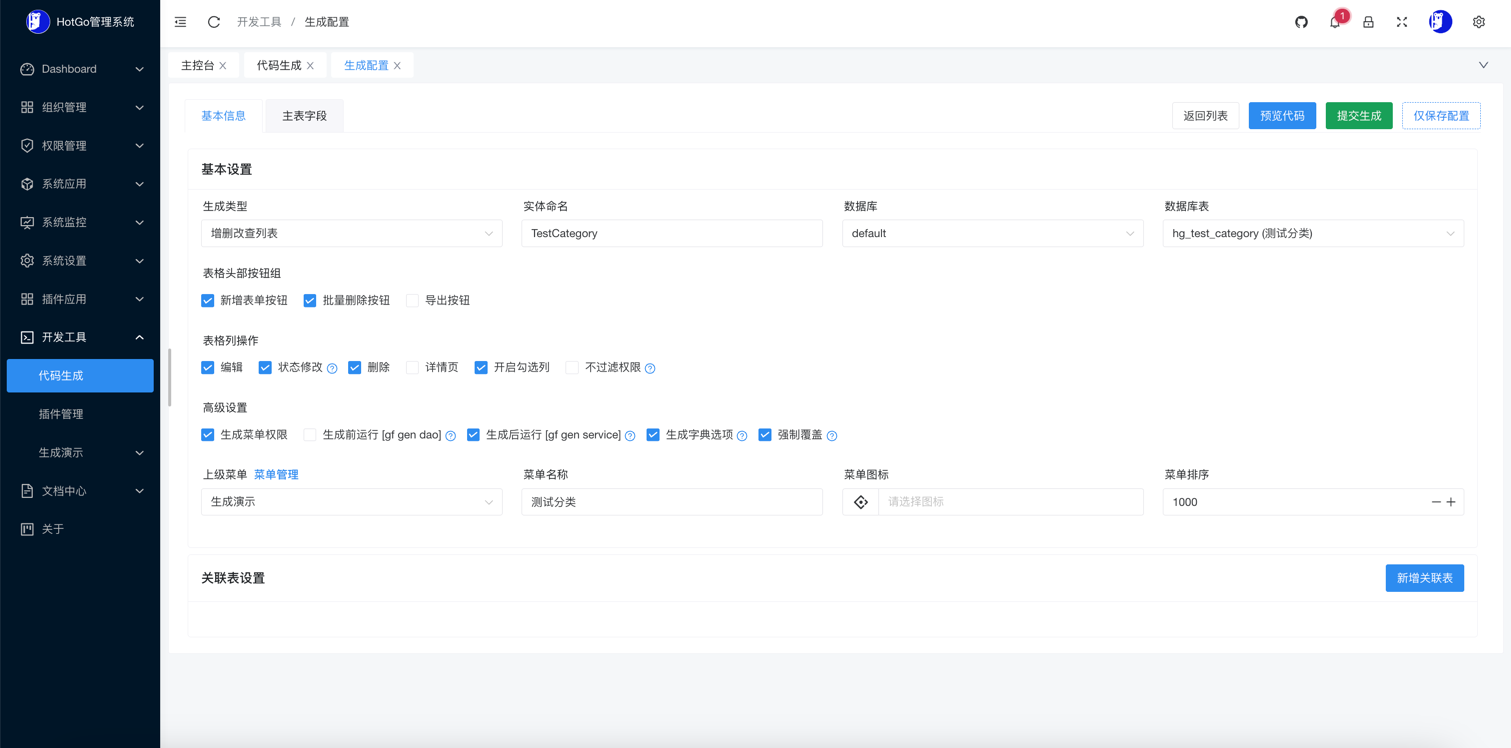
Task: Open the settings gear icon
Action: click(x=1479, y=22)
